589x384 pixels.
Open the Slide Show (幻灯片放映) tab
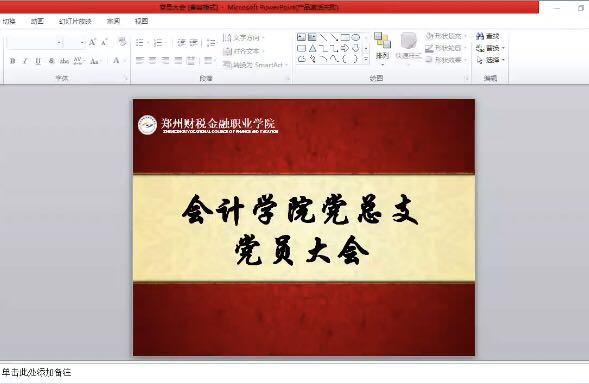tap(75, 21)
